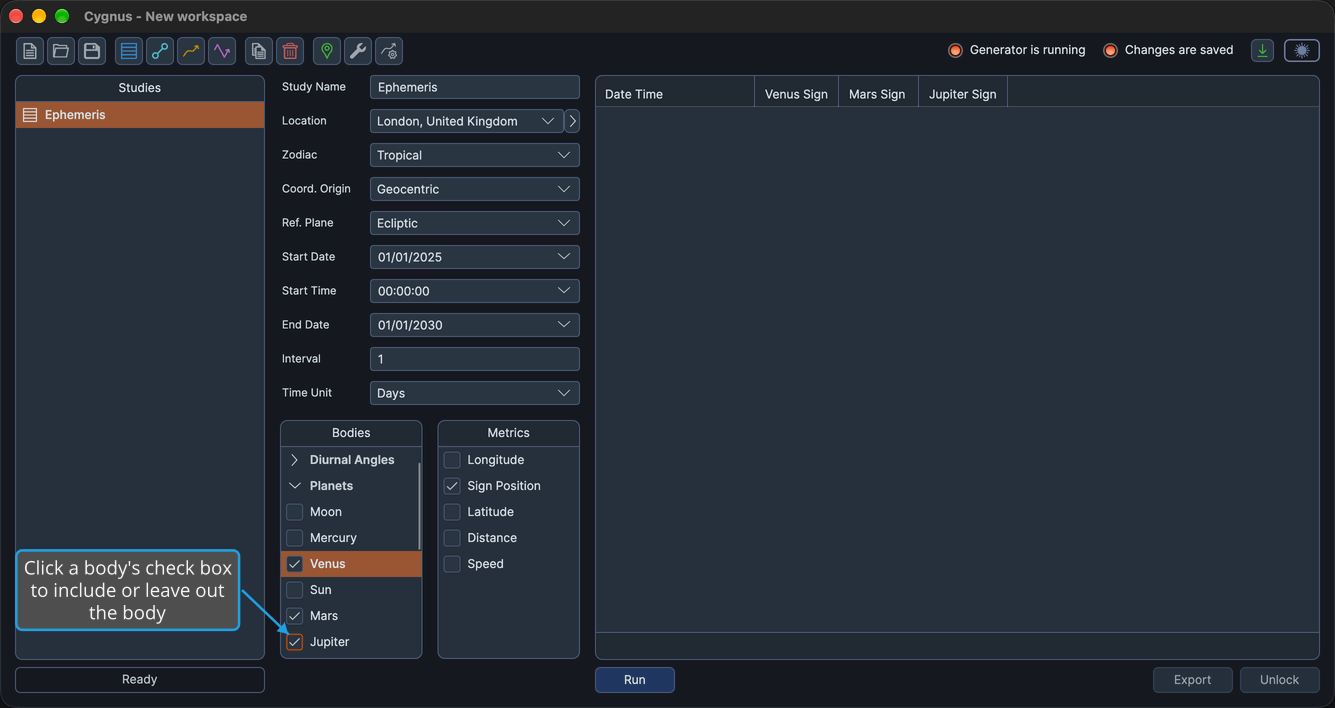Expand the Diurnal Angles group
Image resolution: width=1335 pixels, height=708 pixels.
click(295, 460)
